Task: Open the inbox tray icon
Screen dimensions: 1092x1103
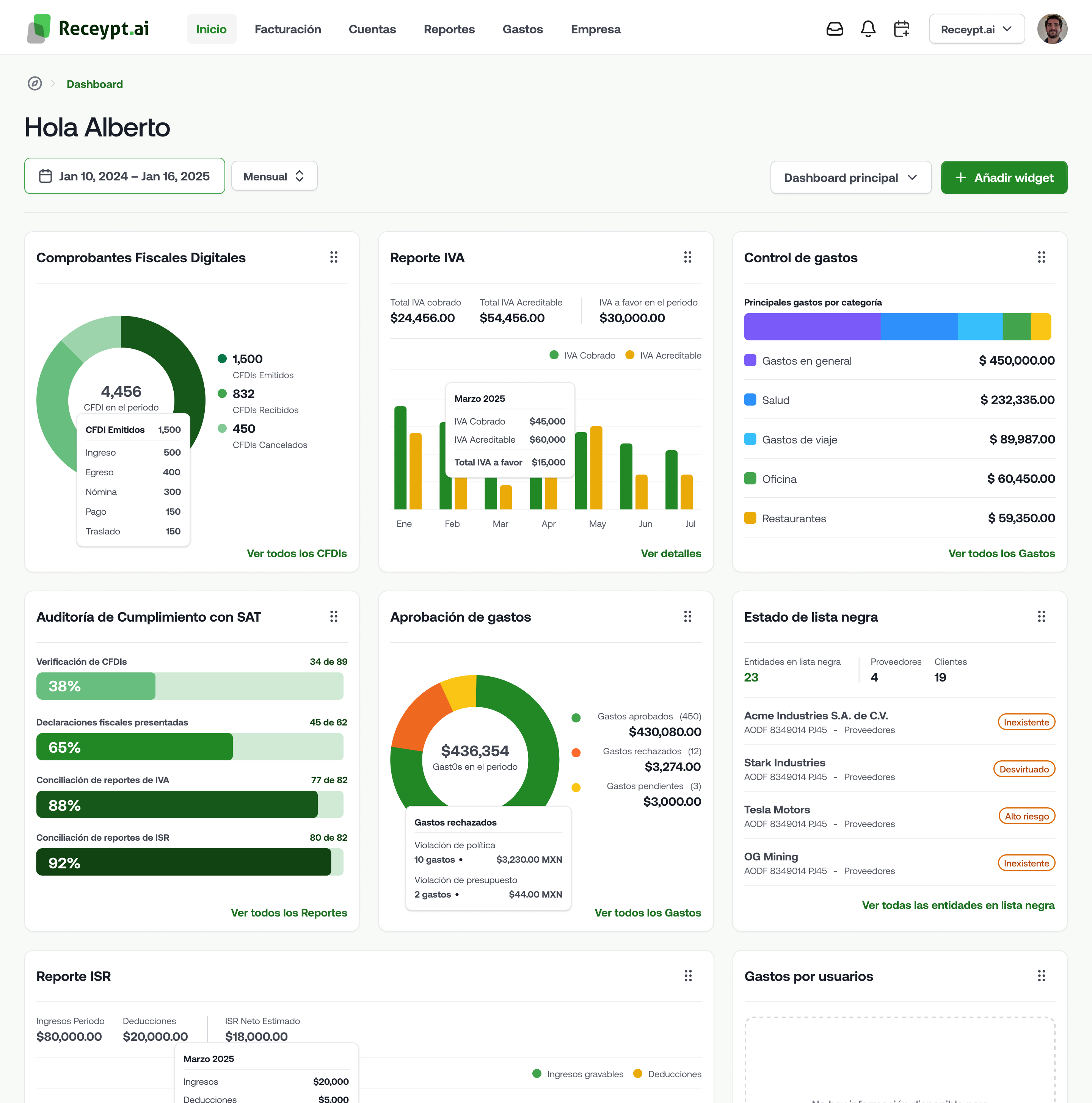Action: click(835, 29)
